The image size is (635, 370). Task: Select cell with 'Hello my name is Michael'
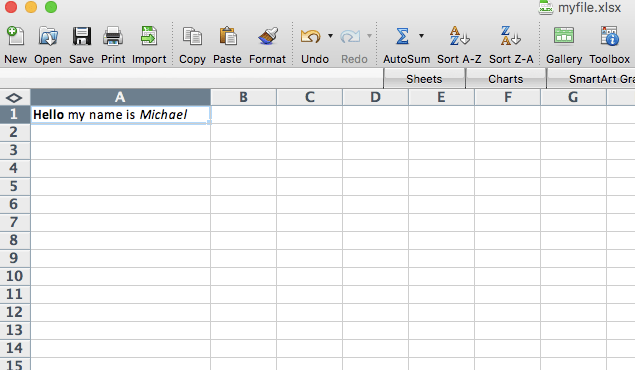point(121,115)
